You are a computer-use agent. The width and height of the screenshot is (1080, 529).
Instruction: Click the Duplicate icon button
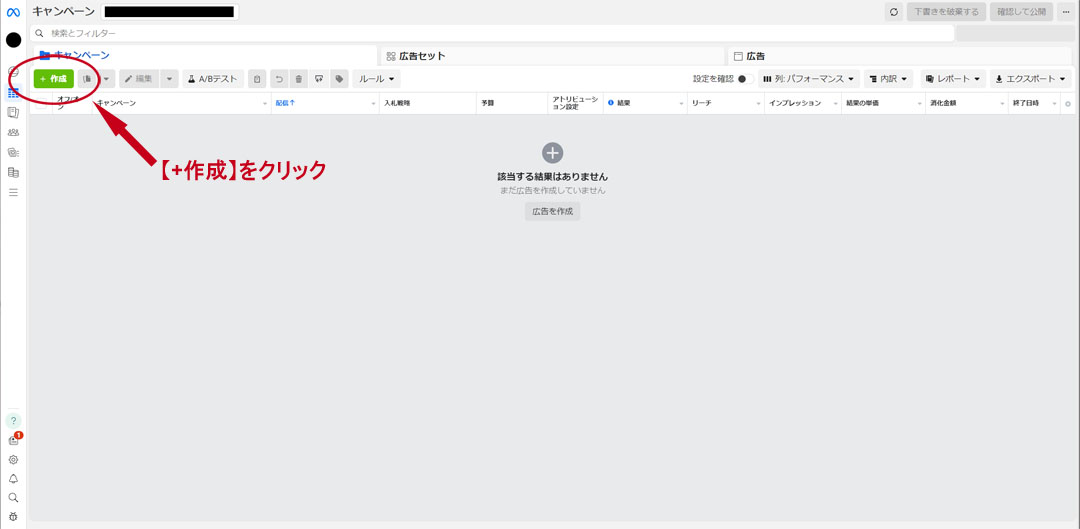(x=87, y=79)
